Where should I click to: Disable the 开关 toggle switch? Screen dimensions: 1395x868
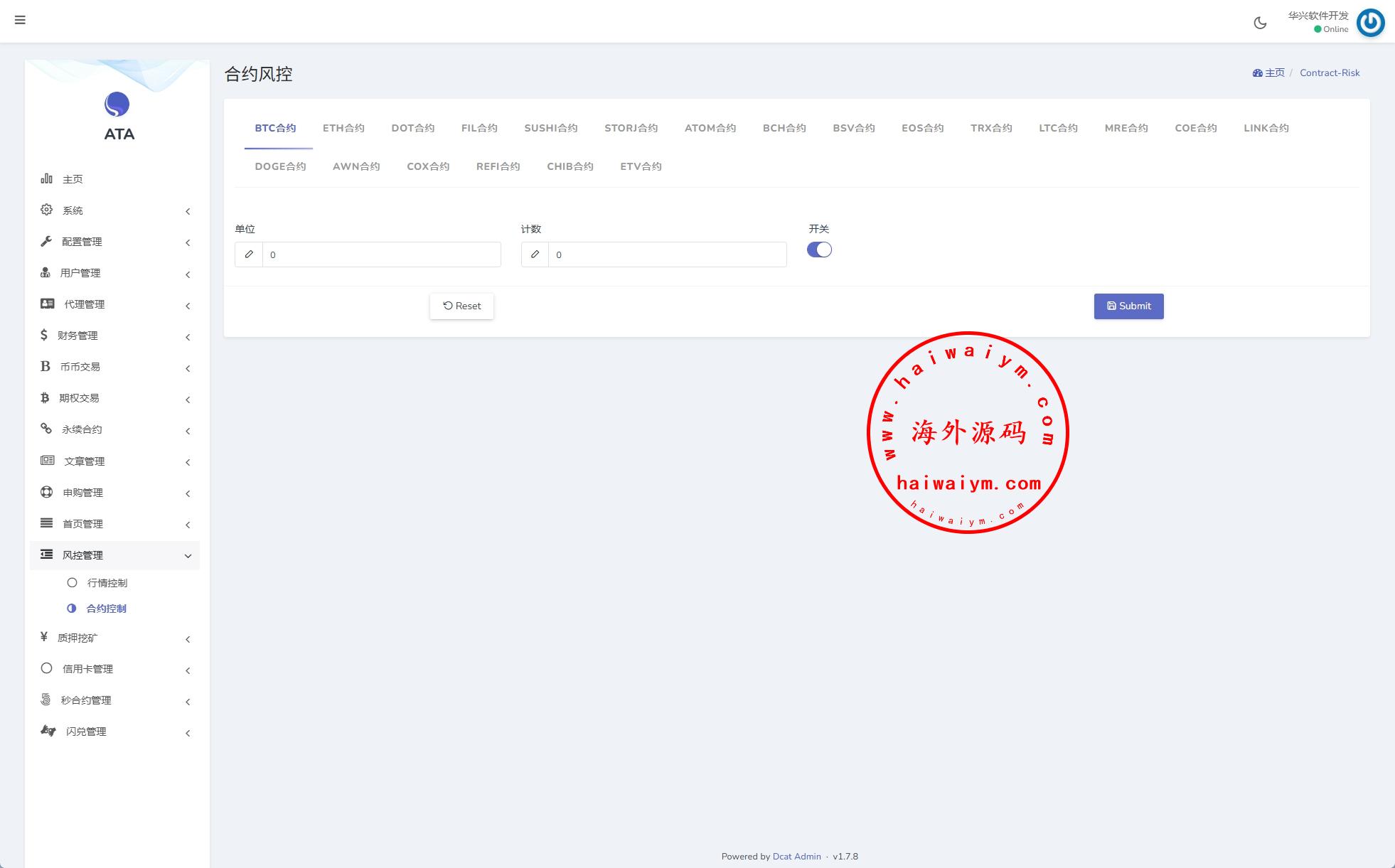click(819, 250)
